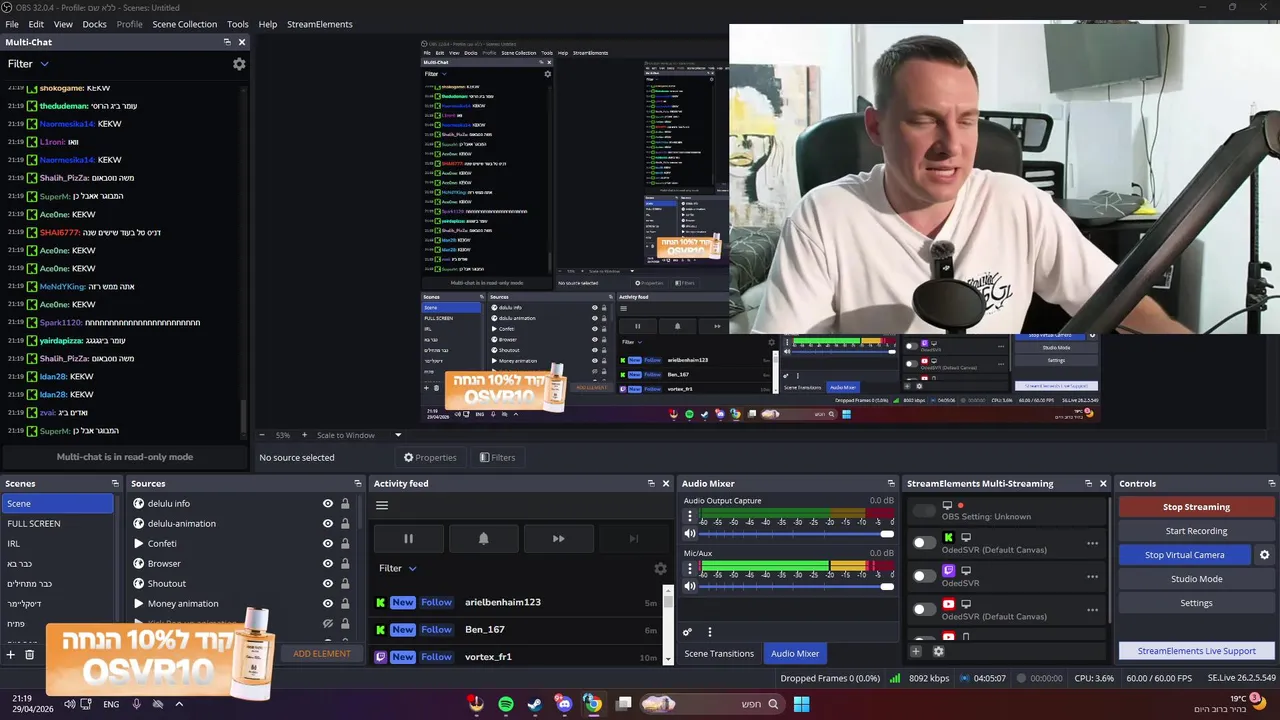Viewport: 1280px width, 720px height.
Task: Open Activity feed settings gear
Action: [660, 568]
